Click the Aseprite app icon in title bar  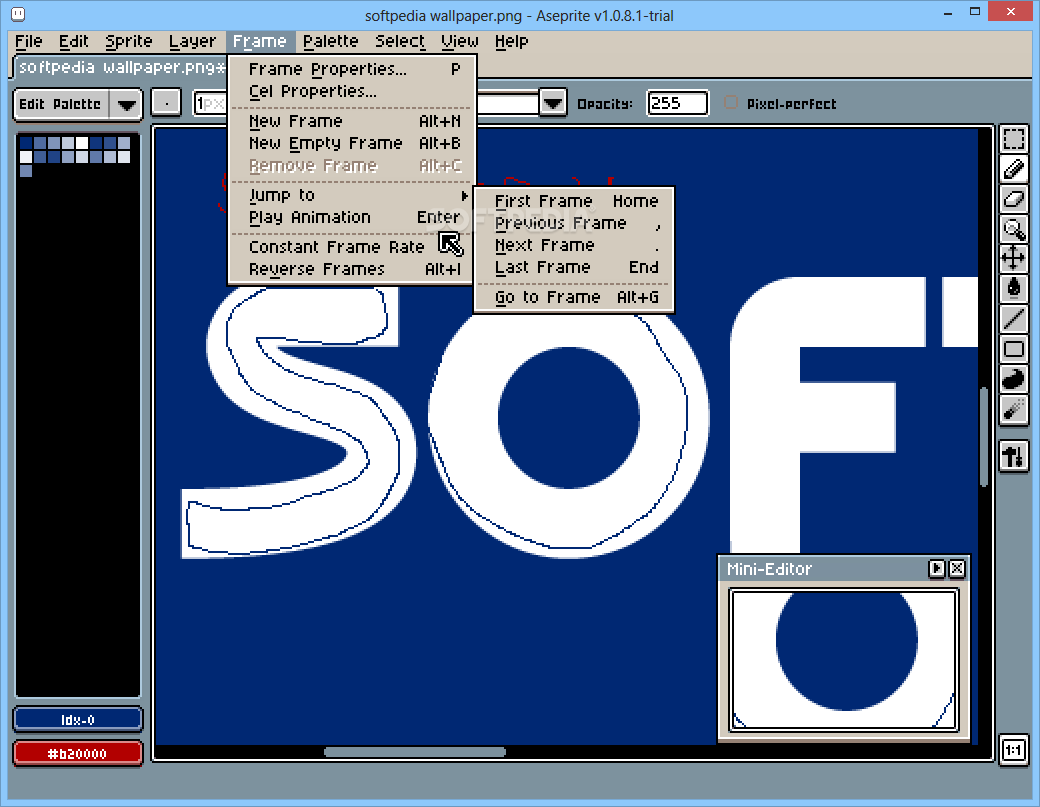click(x=19, y=13)
